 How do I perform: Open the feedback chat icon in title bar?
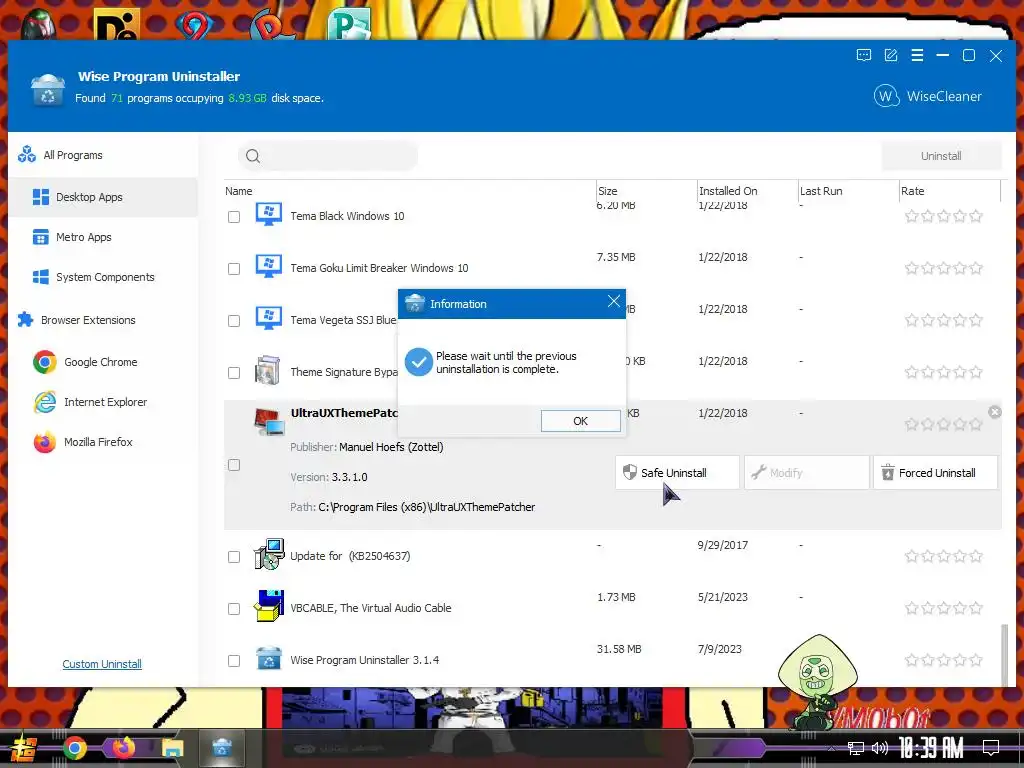click(863, 56)
